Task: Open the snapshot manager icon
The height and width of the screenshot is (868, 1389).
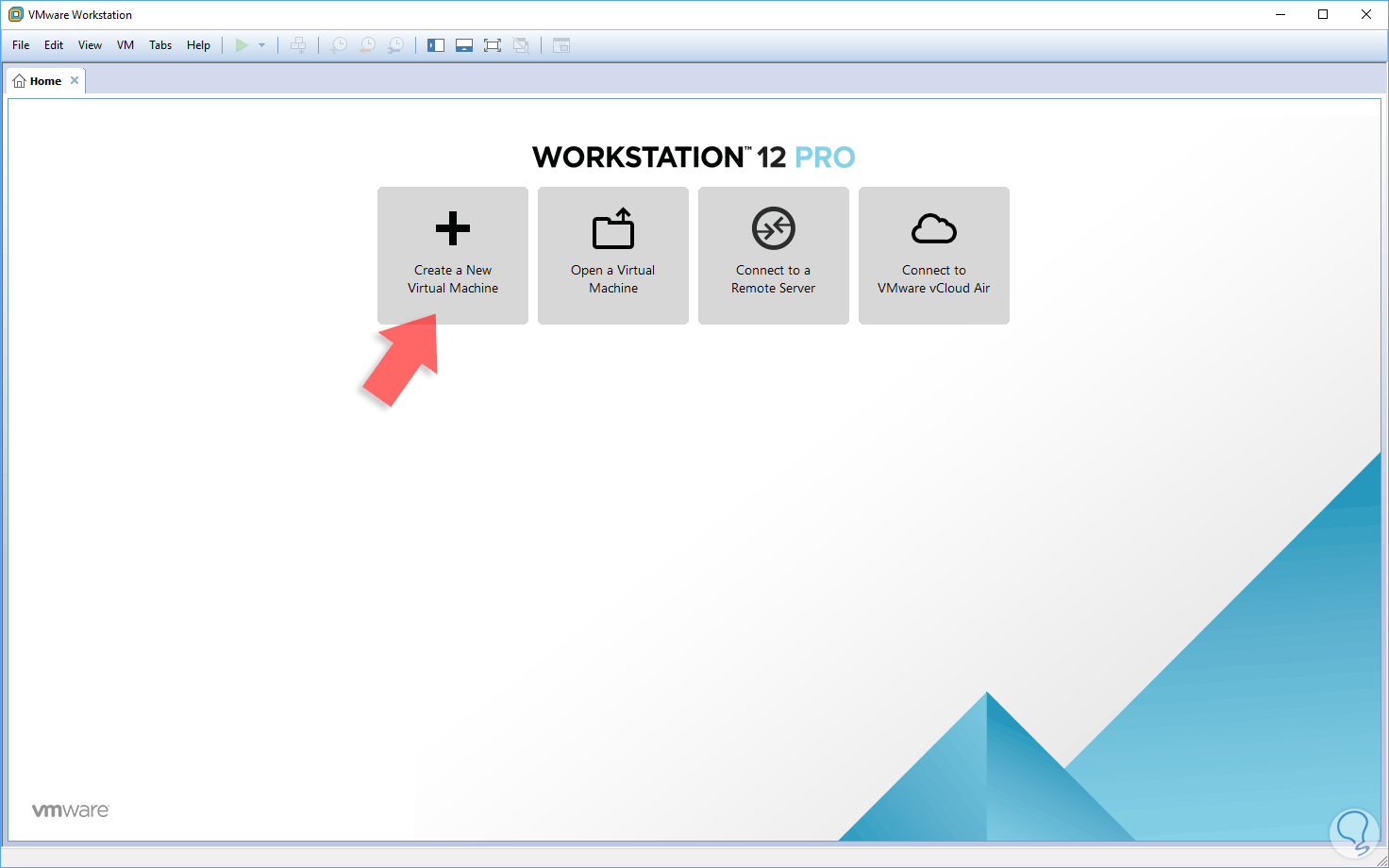Action: pyautogui.click(x=396, y=45)
